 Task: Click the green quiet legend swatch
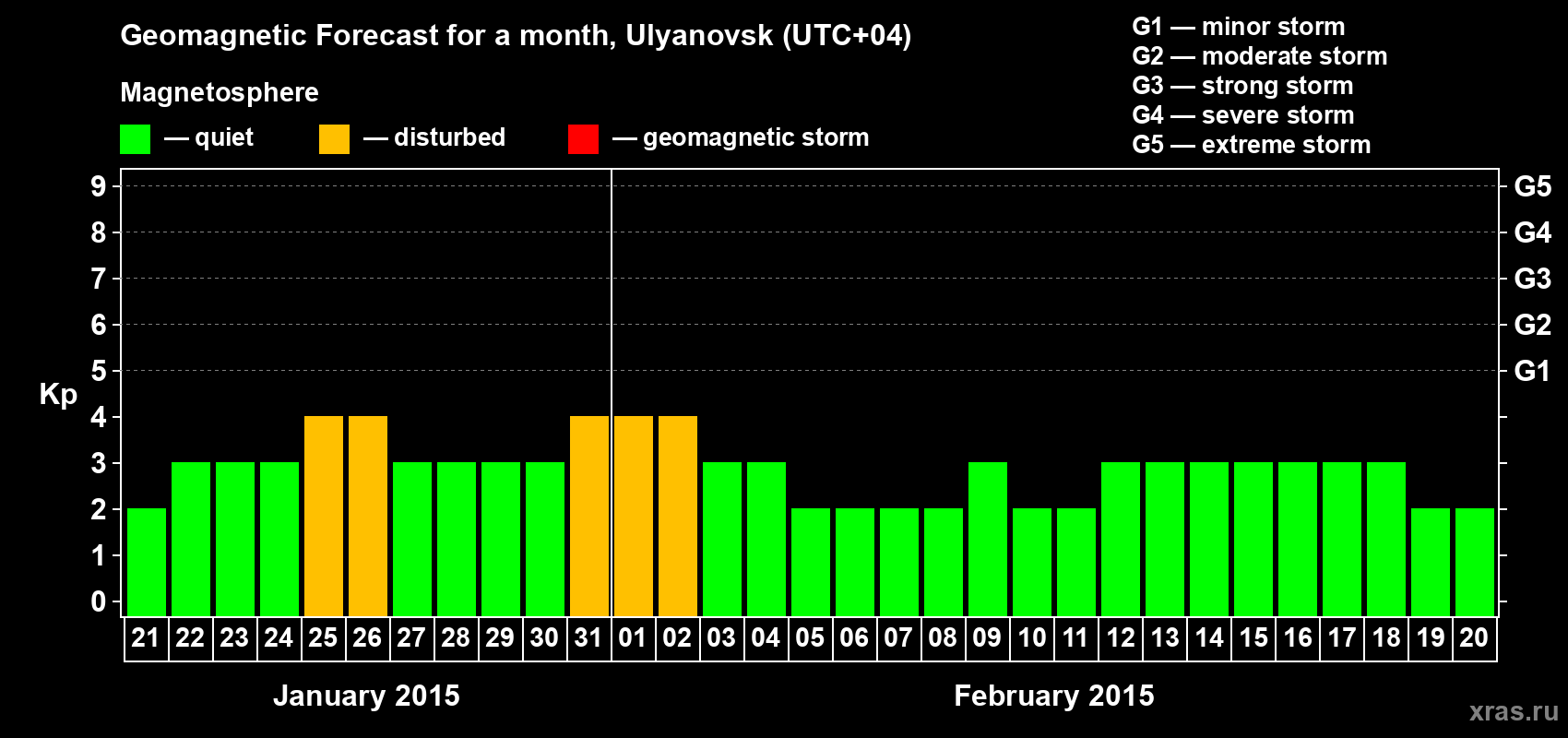(x=136, y=139)
